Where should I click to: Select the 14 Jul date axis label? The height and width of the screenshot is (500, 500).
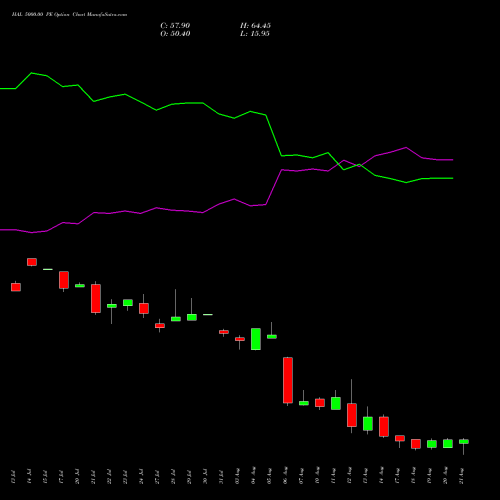coord(29,476)
